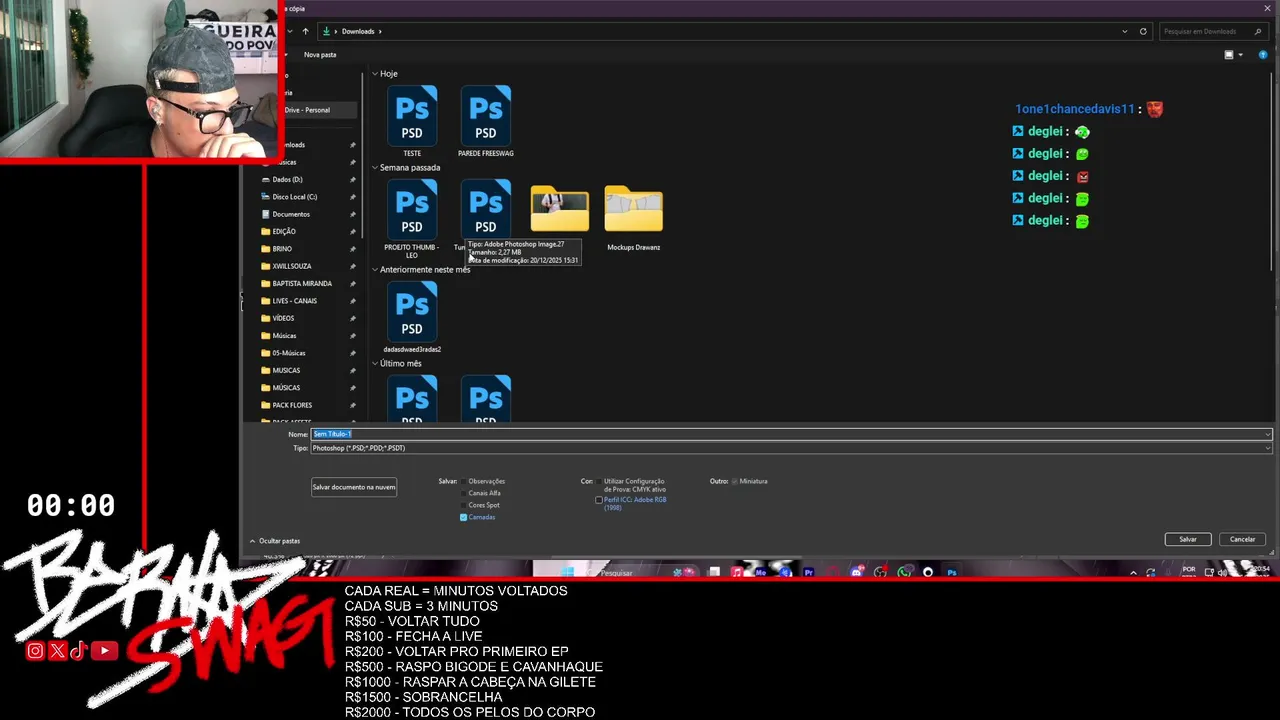Image resolution: width=1280 pixels, height=720 pixels.
Task: Select the first PSD under Último mês
Action: point(412,398)
